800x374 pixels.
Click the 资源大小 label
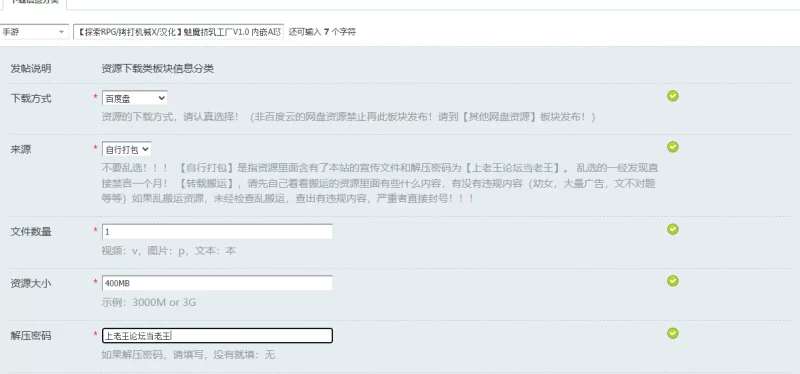point(31,284)
